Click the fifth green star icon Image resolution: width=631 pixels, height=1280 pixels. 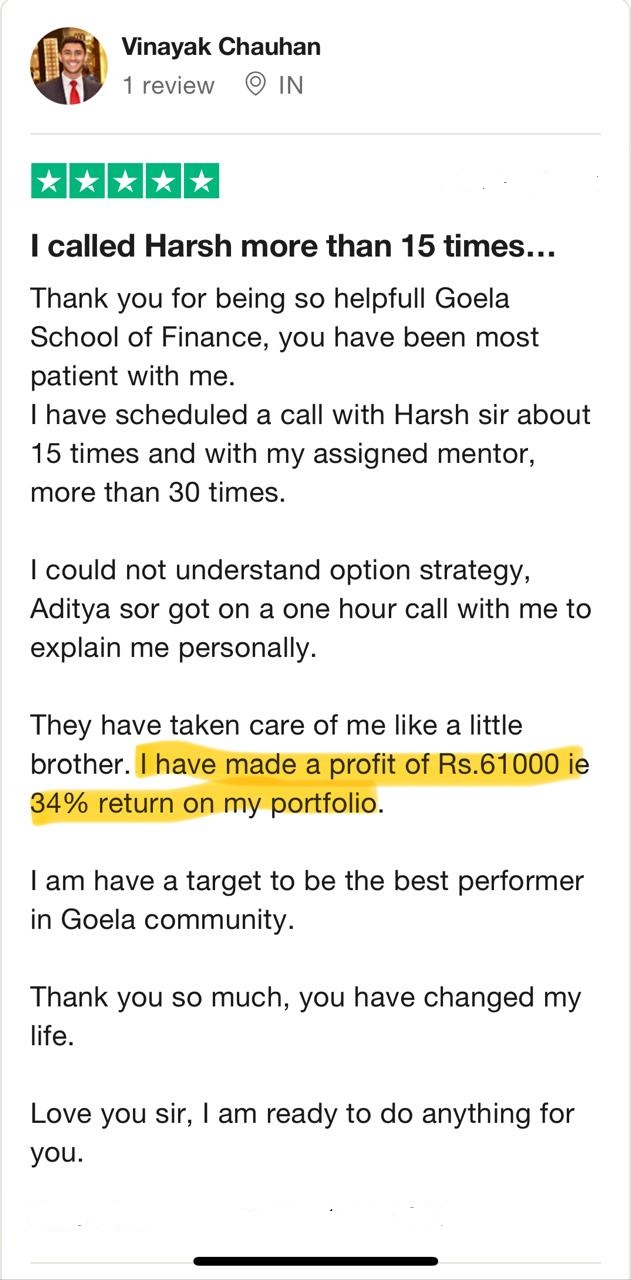click(x=201, y=182)
